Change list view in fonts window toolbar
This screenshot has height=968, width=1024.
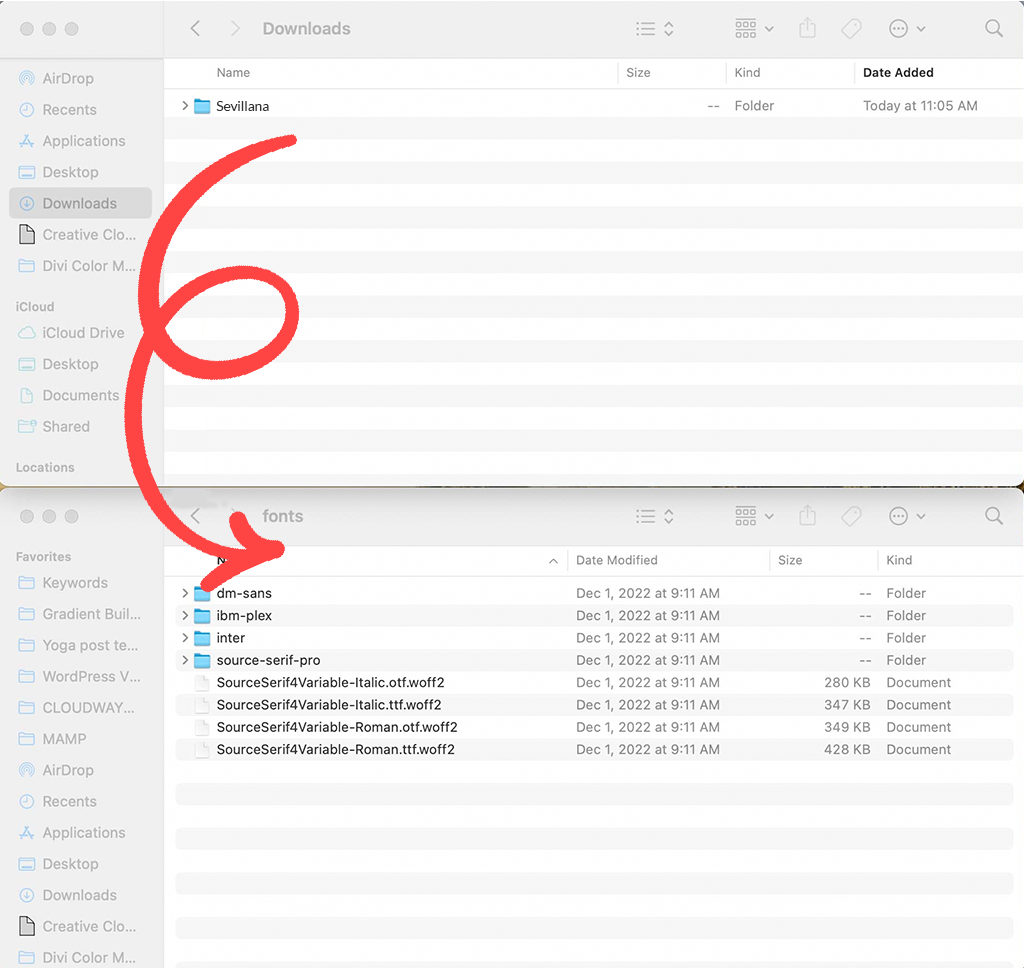(655, 517)
